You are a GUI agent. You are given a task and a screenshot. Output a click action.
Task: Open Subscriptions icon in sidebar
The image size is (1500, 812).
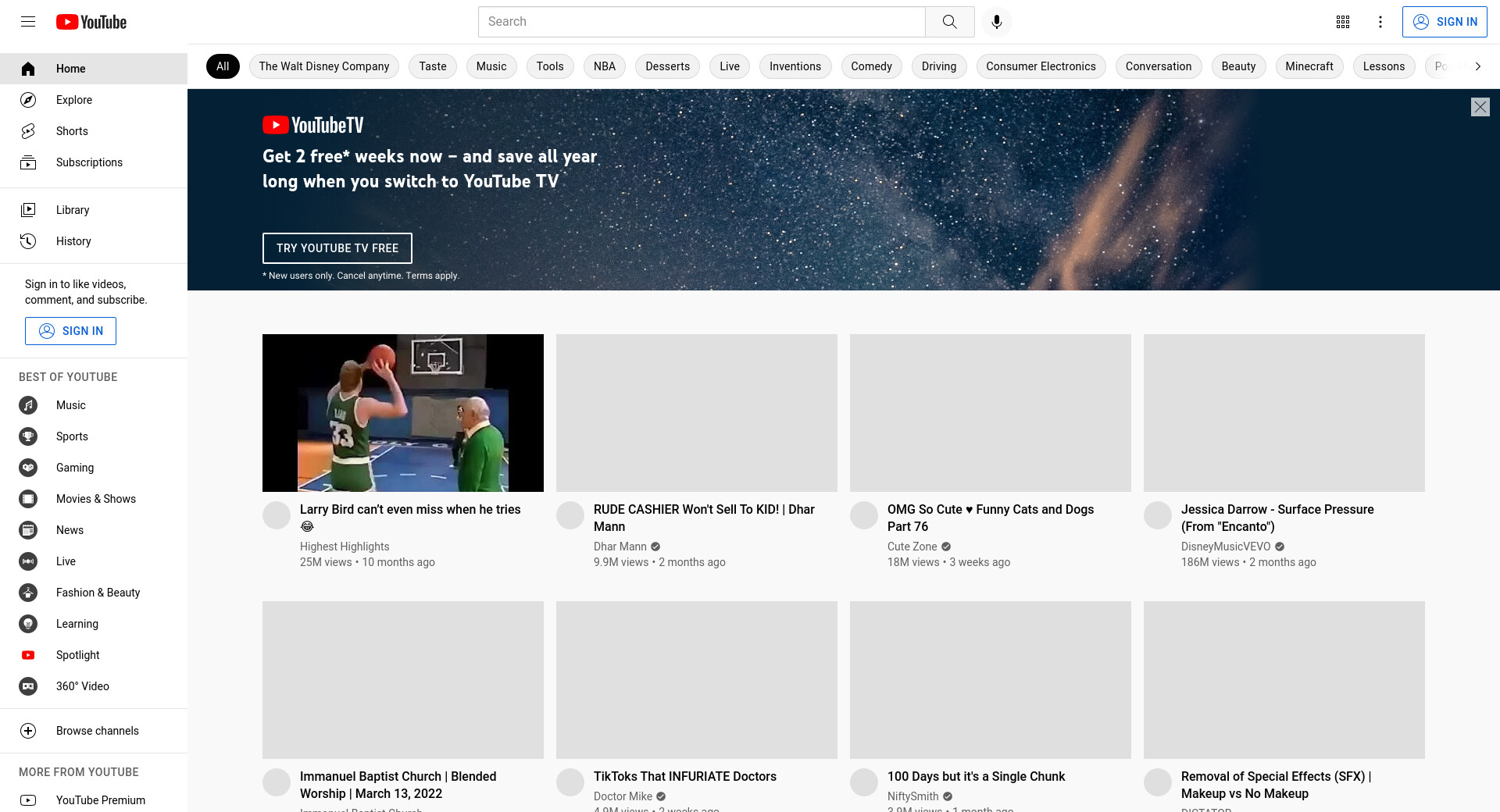point(28,162)
